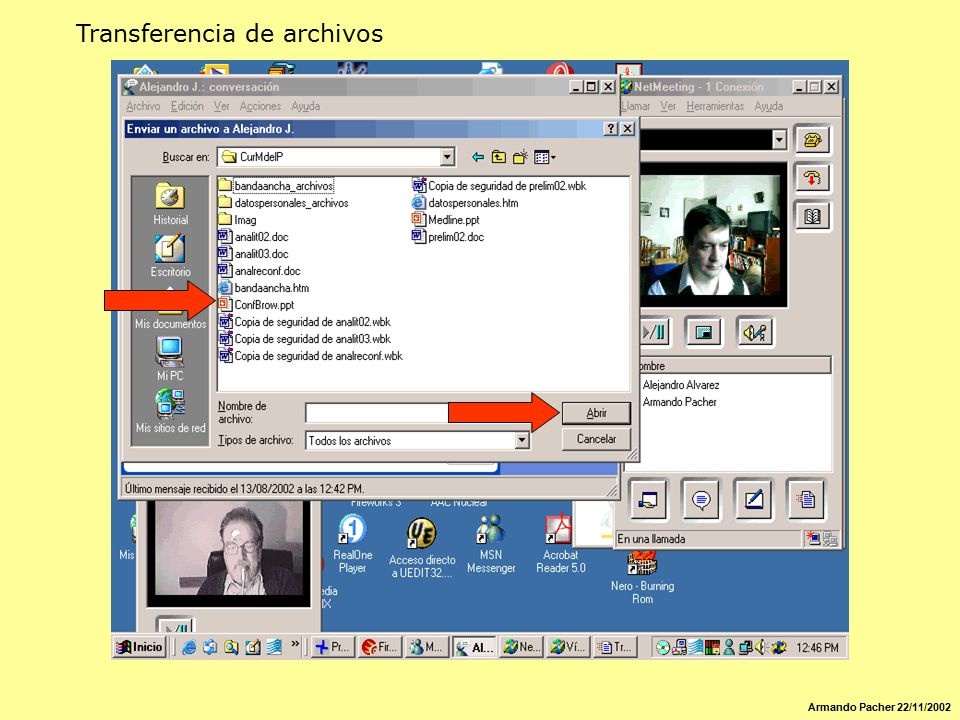The image size is (960, 720).
Task: Launch Internet Explorer from the quick launch
Action: (189, 647)
